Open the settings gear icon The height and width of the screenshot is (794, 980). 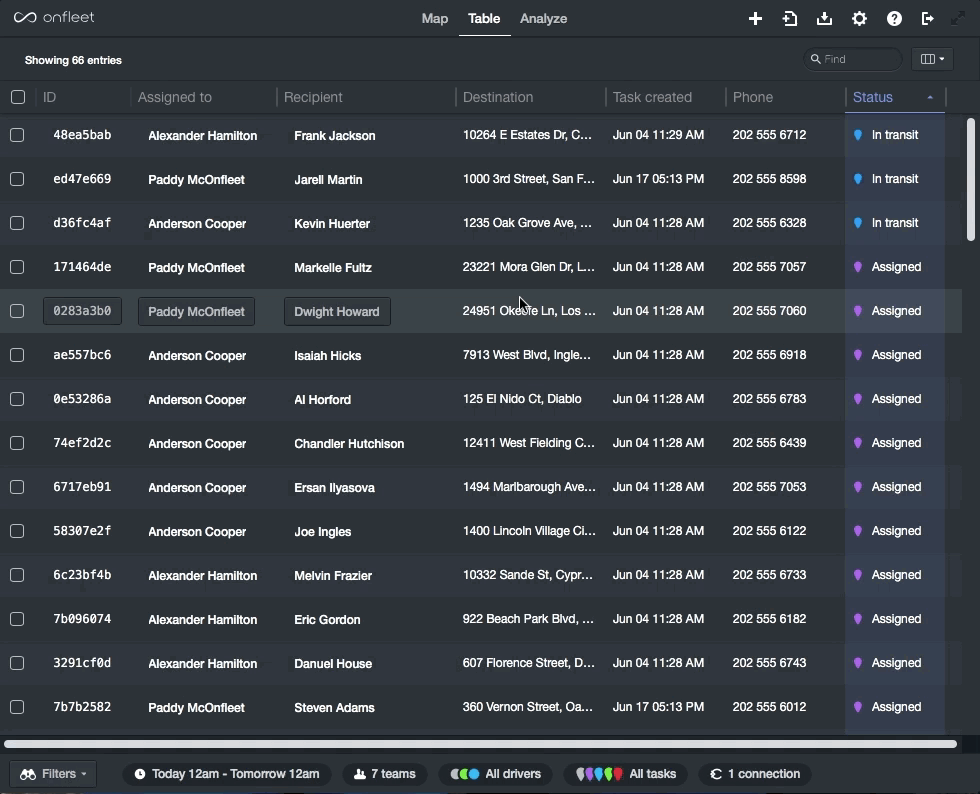(859, 19)
